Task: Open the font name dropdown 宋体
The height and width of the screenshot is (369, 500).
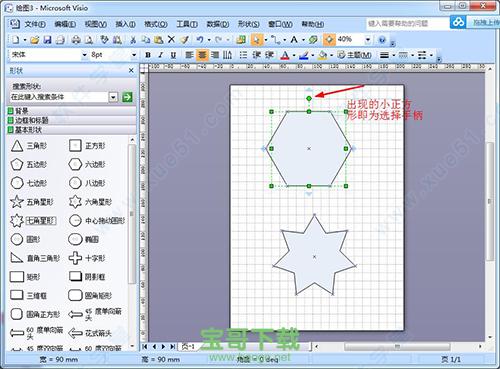Action: tap(85, 55)
